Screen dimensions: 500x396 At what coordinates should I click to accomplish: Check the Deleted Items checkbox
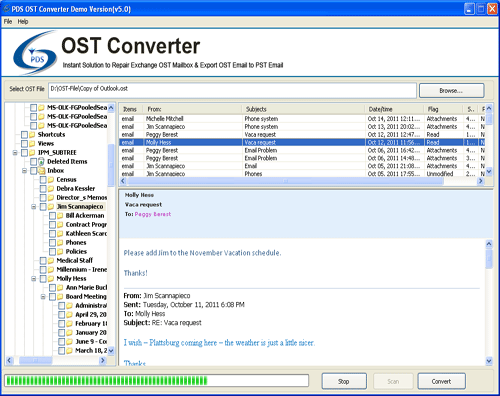[34, 162]
